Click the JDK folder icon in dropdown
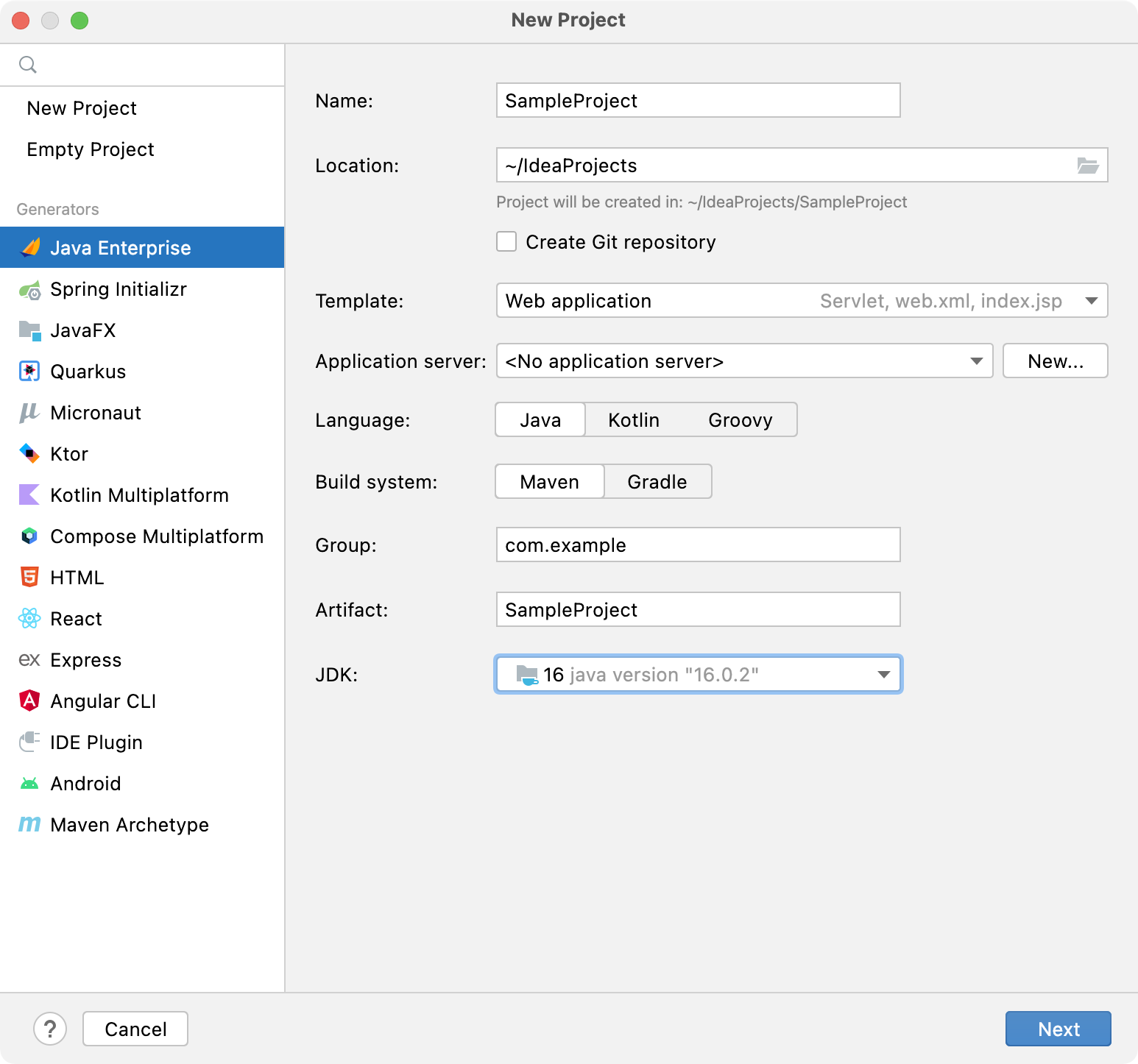 click(527, 675)
